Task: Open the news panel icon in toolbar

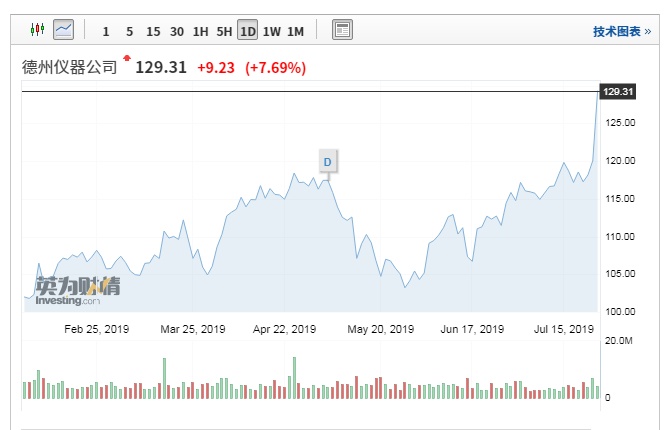Action: (x=342, y=30)
